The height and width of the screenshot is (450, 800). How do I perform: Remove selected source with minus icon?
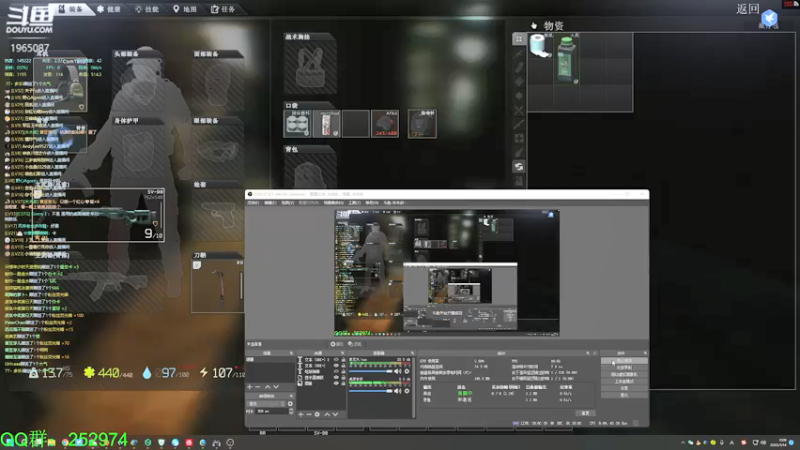tap(309, 414)
